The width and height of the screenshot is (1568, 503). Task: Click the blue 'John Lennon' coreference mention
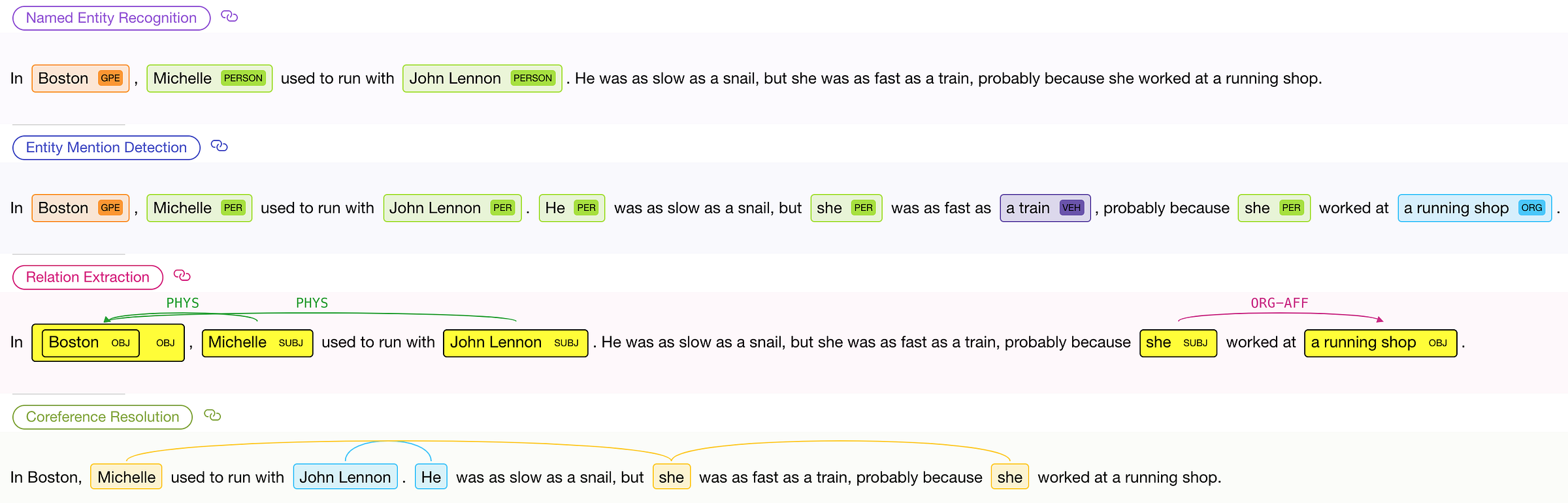click(345, 477)
